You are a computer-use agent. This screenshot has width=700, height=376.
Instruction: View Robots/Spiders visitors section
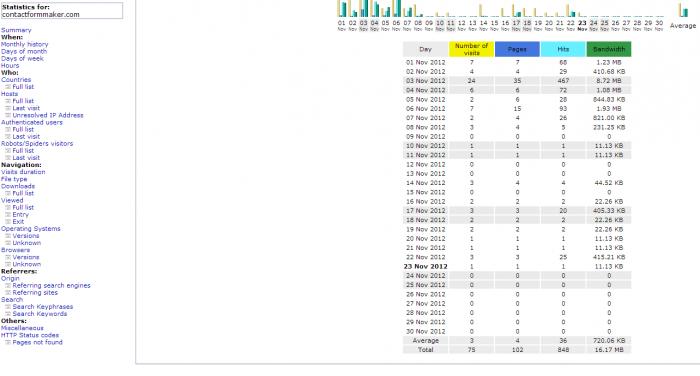click(37, 143)
